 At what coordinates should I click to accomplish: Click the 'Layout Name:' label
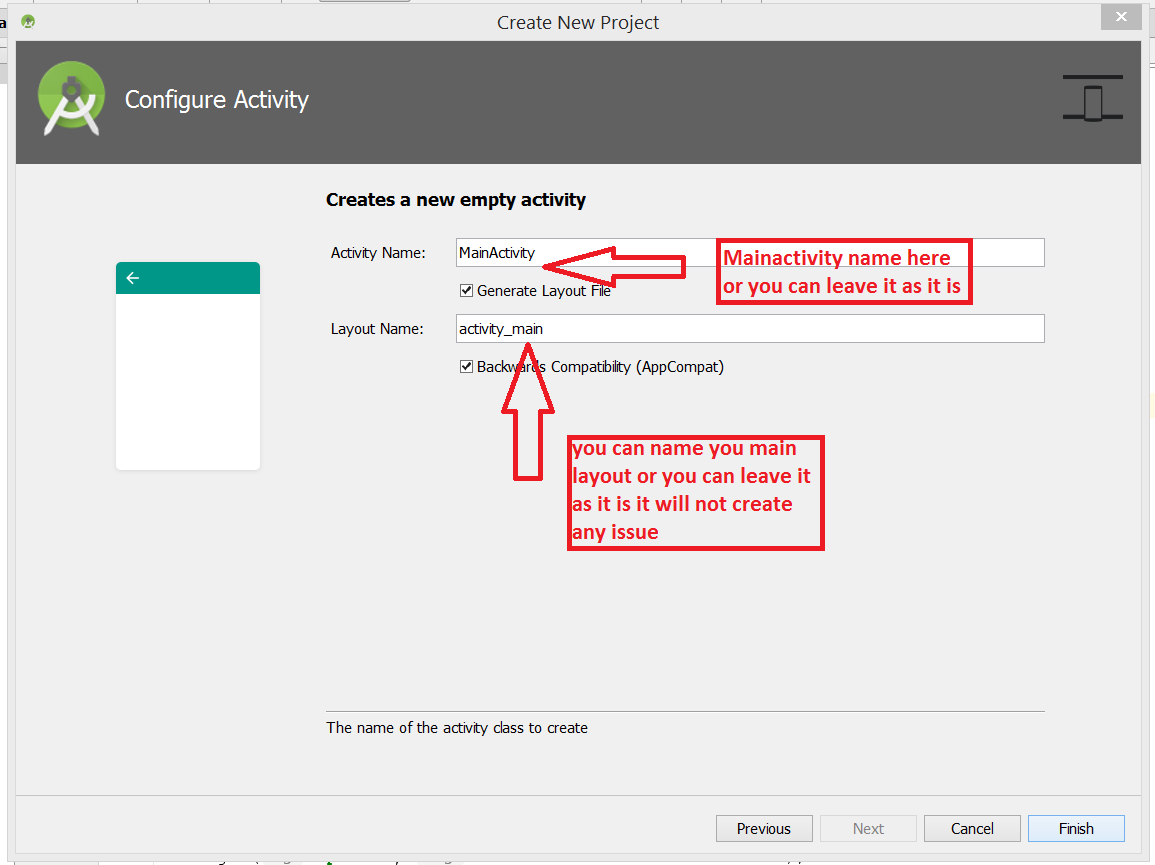click(x=377, y=329)
